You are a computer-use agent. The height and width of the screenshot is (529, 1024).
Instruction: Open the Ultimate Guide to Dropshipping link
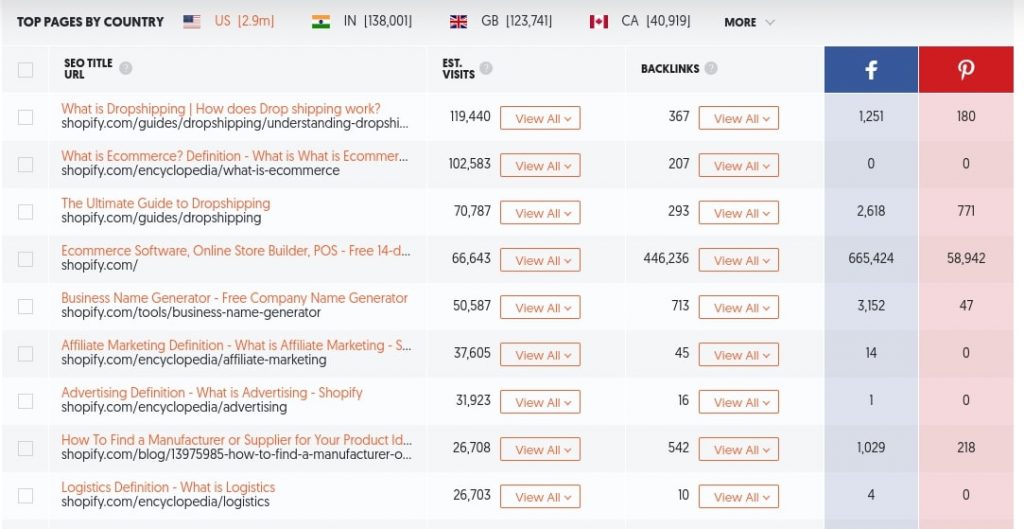pyautogui.click(x=166, y=203)
